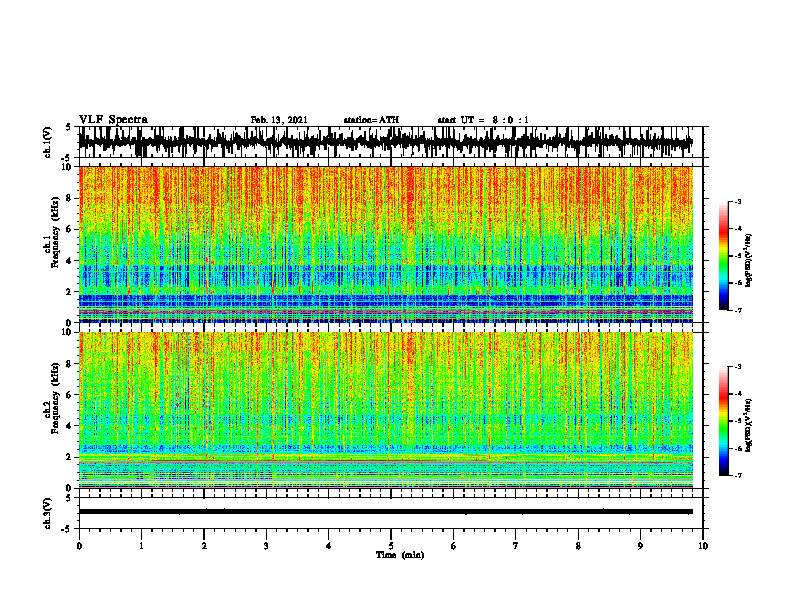Select the date 'Feb. 13, 2021'
This screenshot has height=612, width=792.
click(279, 120)
